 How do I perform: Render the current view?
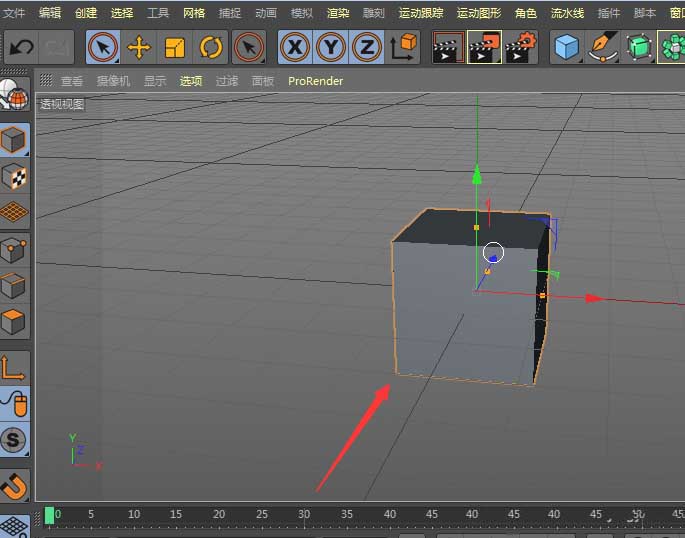click(448, 47)
